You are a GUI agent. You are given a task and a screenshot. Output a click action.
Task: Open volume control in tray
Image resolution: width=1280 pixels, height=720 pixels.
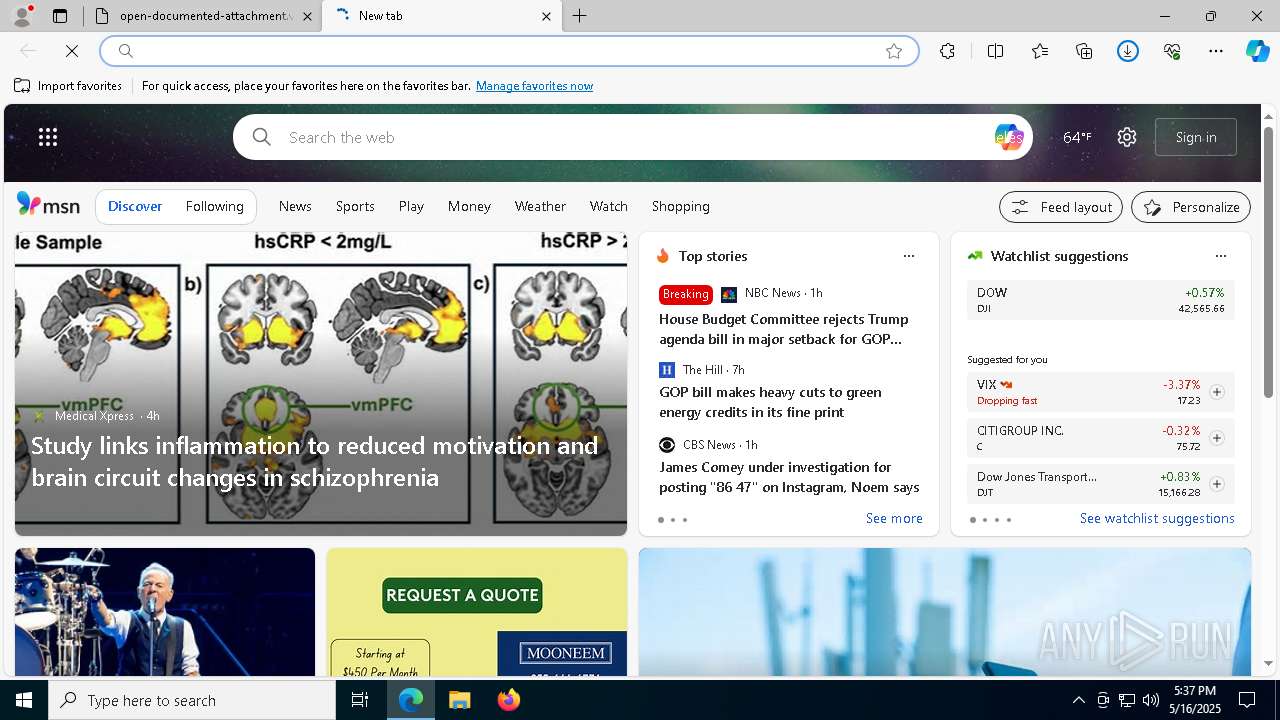point(1151,700)
